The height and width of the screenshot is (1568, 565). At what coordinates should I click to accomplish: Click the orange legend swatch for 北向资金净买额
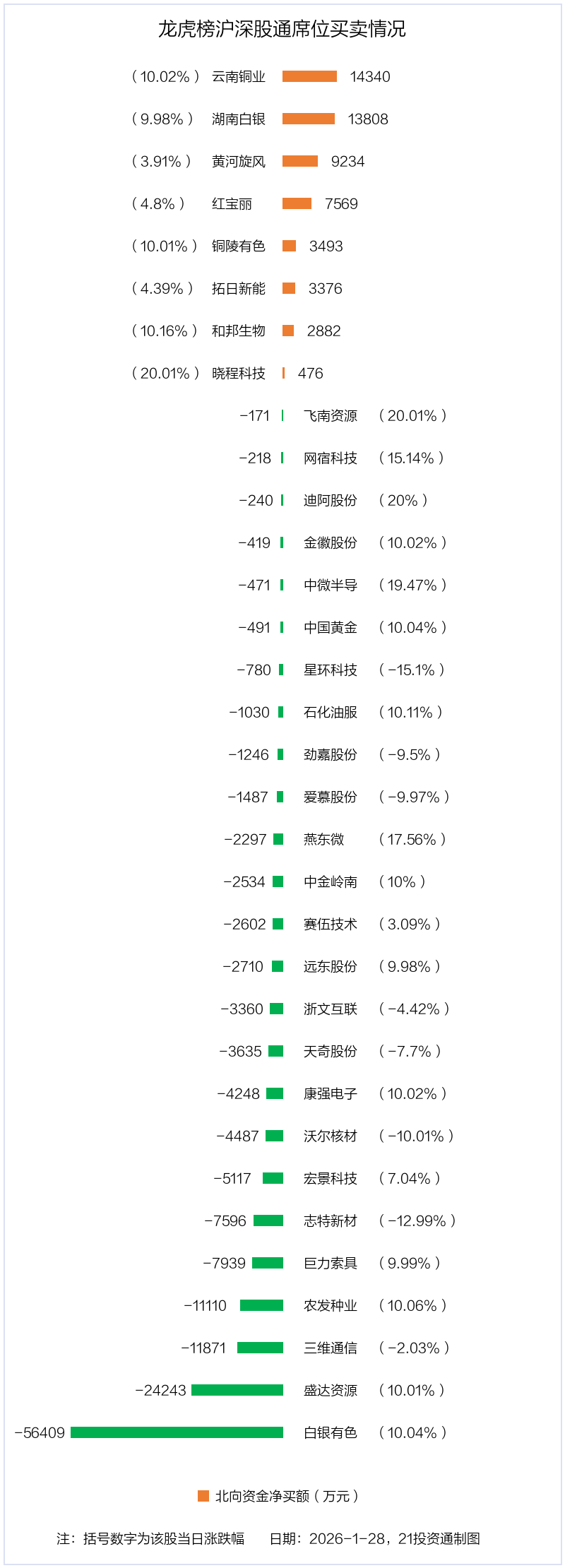tap(203, 1495)
